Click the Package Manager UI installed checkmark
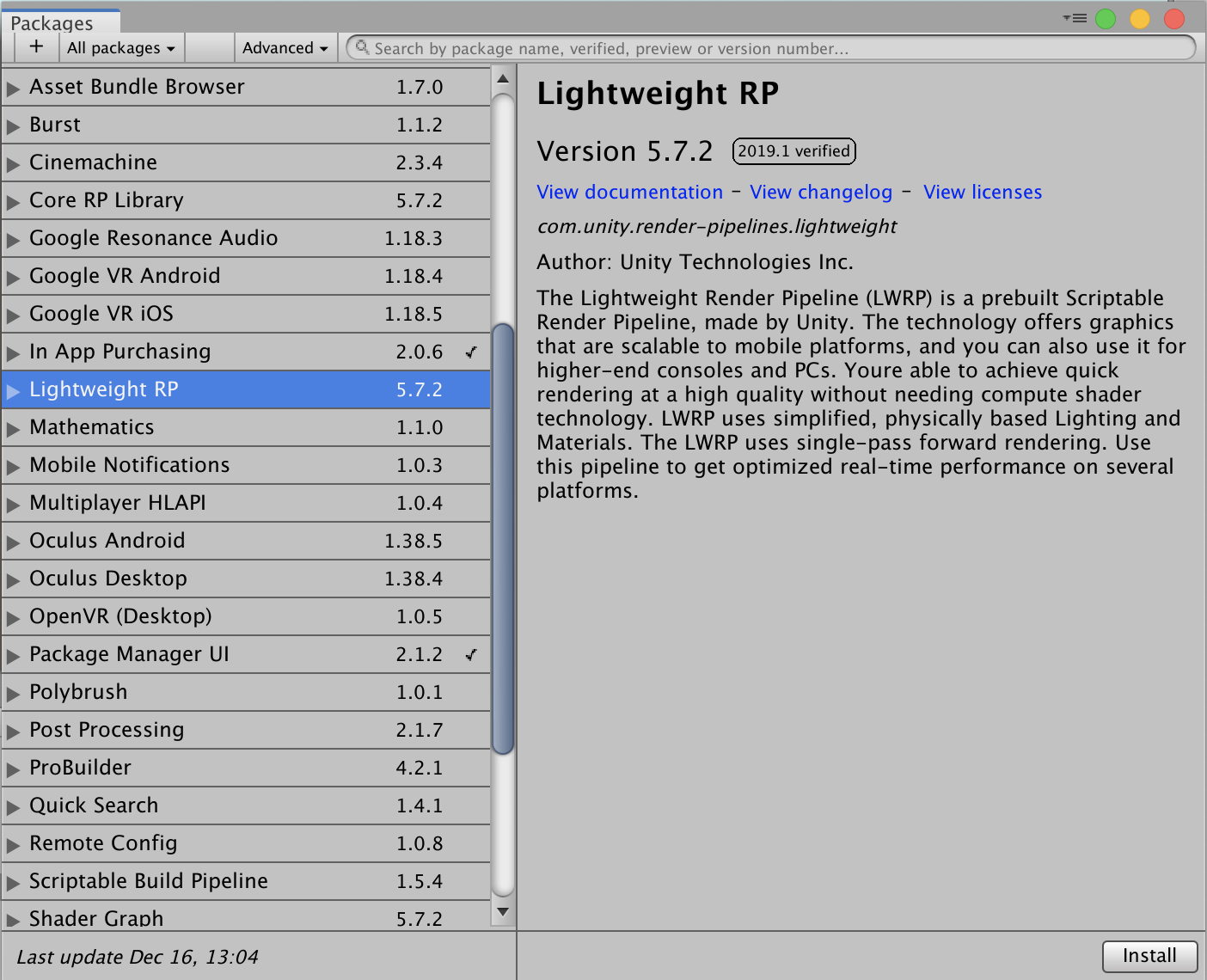The image size is (1207, 980). (471, 654)
